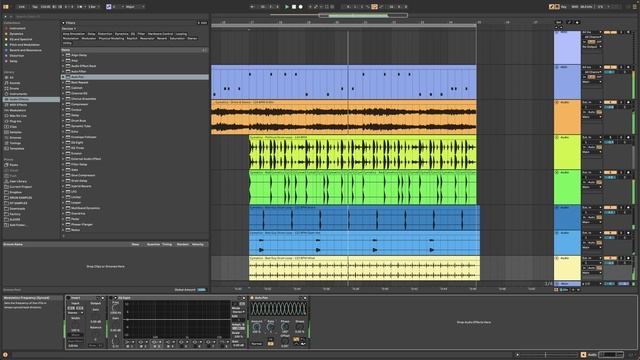Click the Saturation filter tag
Screen dimensions: 640x360
tap(177, 38)
